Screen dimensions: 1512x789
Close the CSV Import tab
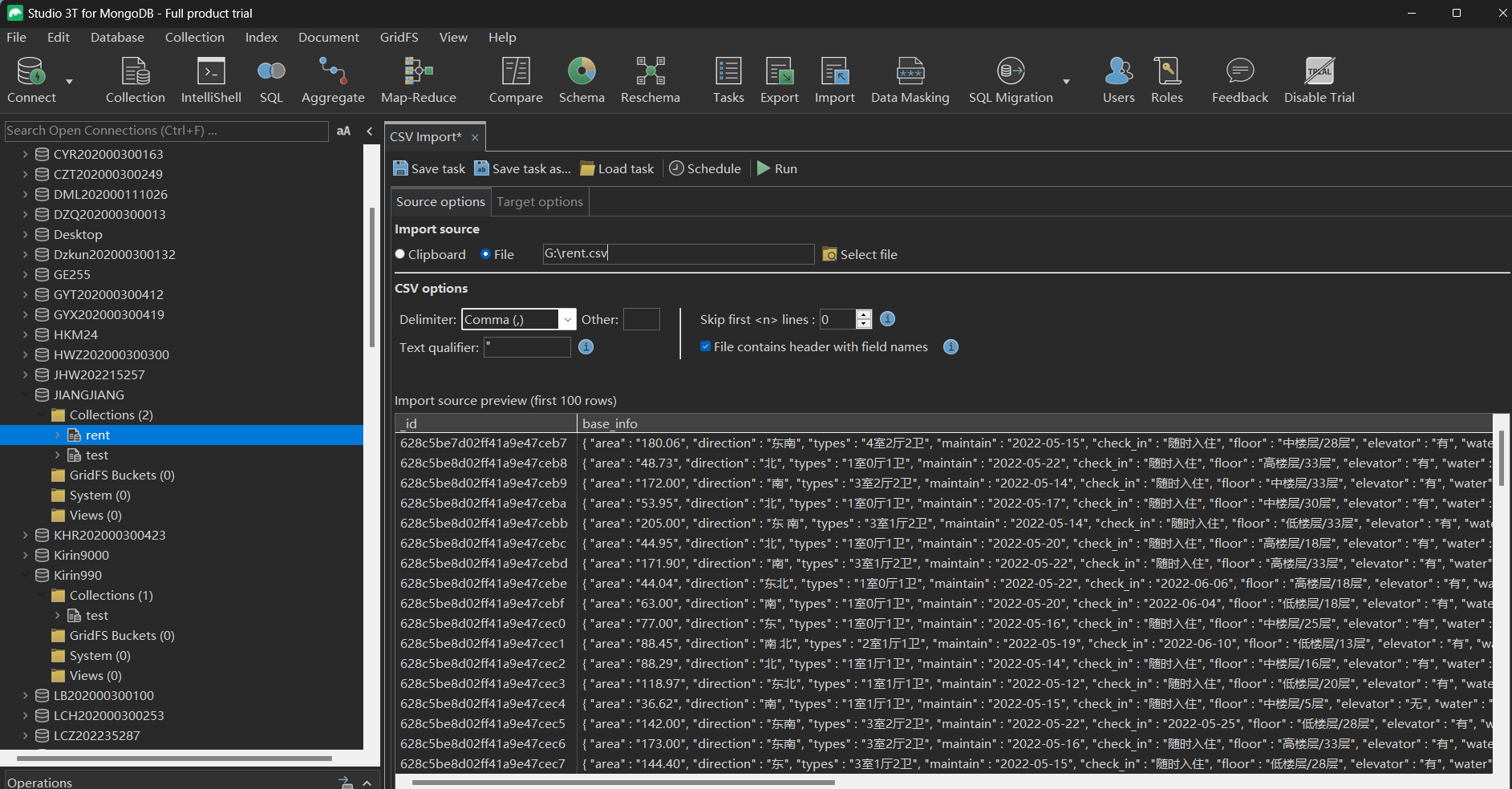click(475, 137)
